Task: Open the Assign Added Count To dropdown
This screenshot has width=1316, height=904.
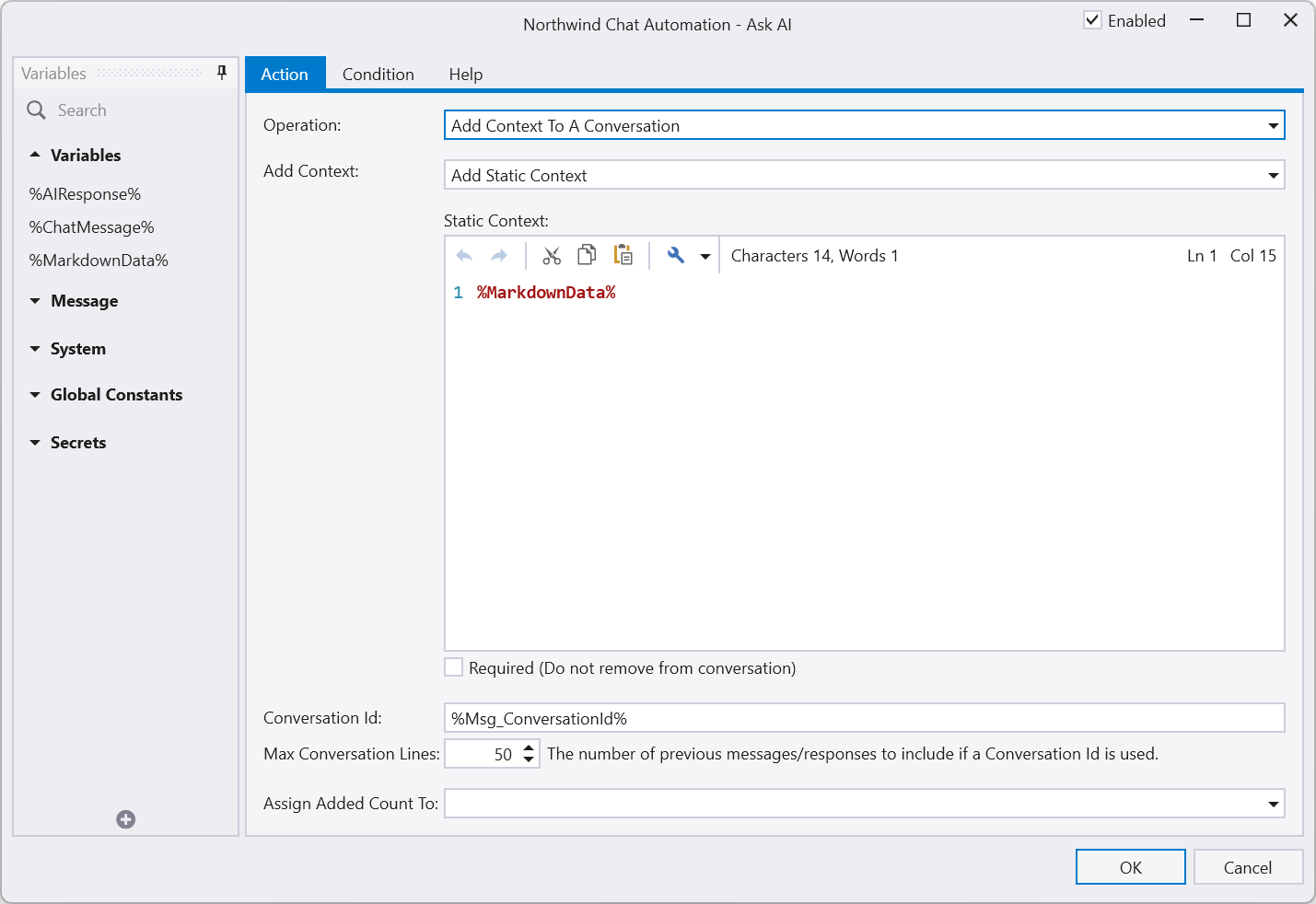Action: 1274,805
